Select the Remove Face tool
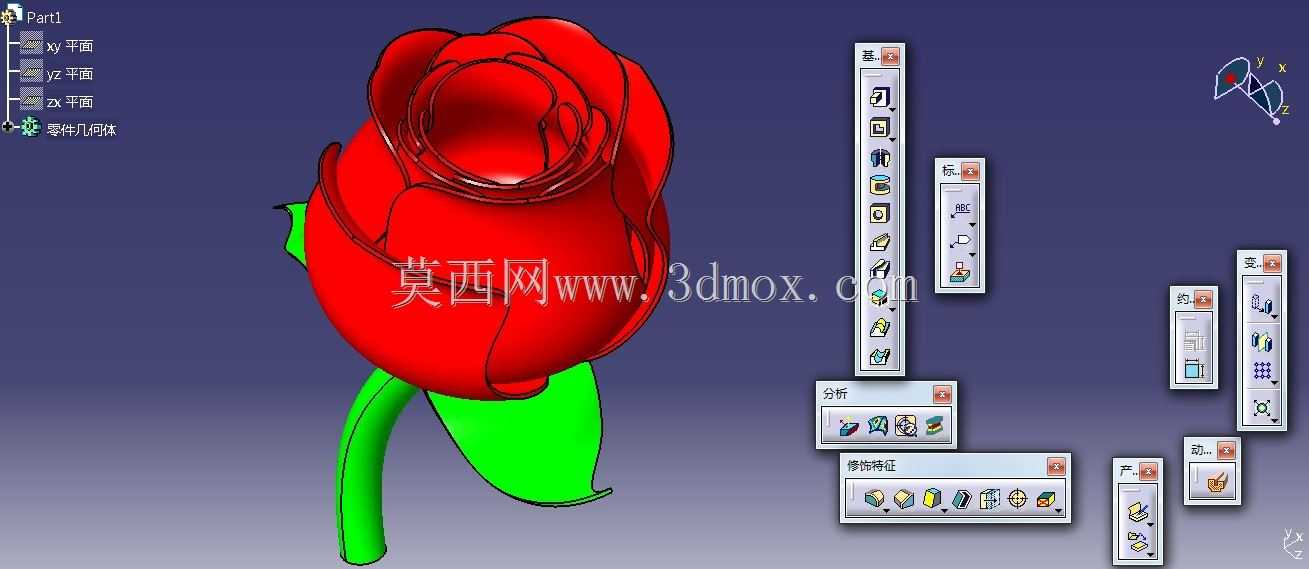 pos(1045,498)
